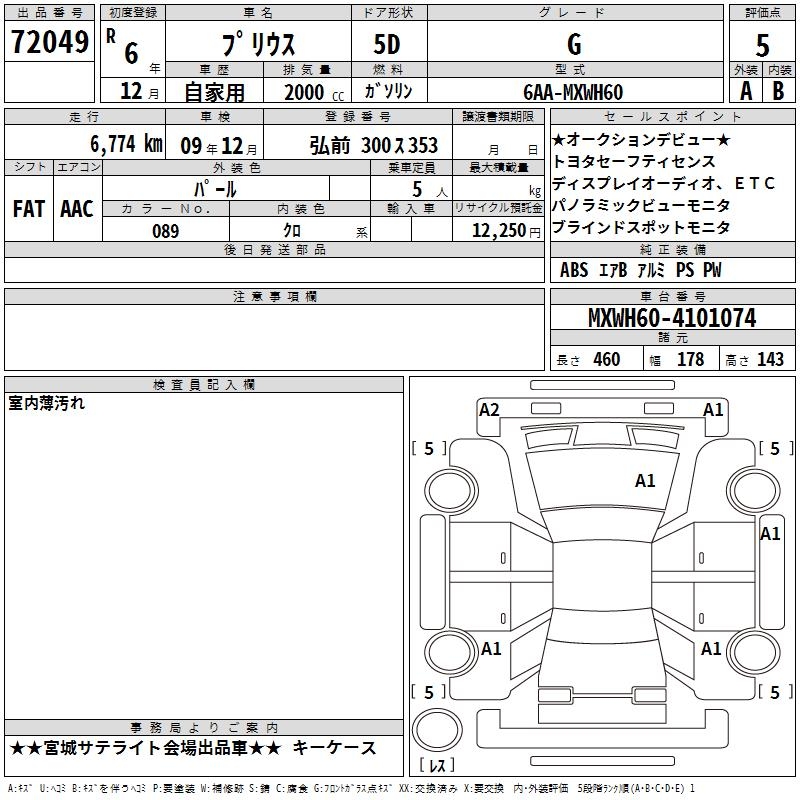
Task: Select the recycle deposit amount 12,250円
Action: click(x=497, y=230)
